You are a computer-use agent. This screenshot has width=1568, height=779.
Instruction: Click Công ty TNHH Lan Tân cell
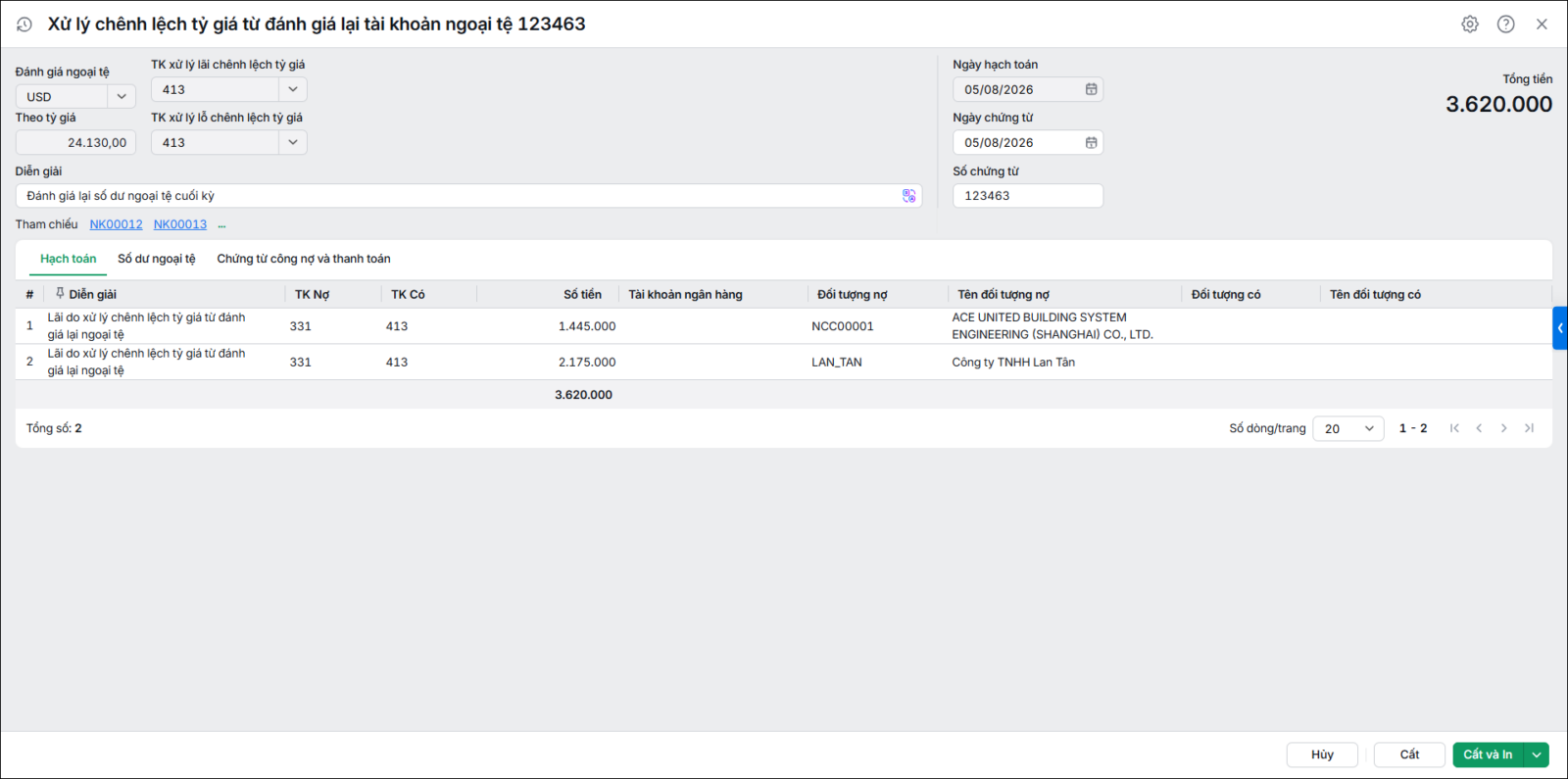click(x=1013, y=363)
